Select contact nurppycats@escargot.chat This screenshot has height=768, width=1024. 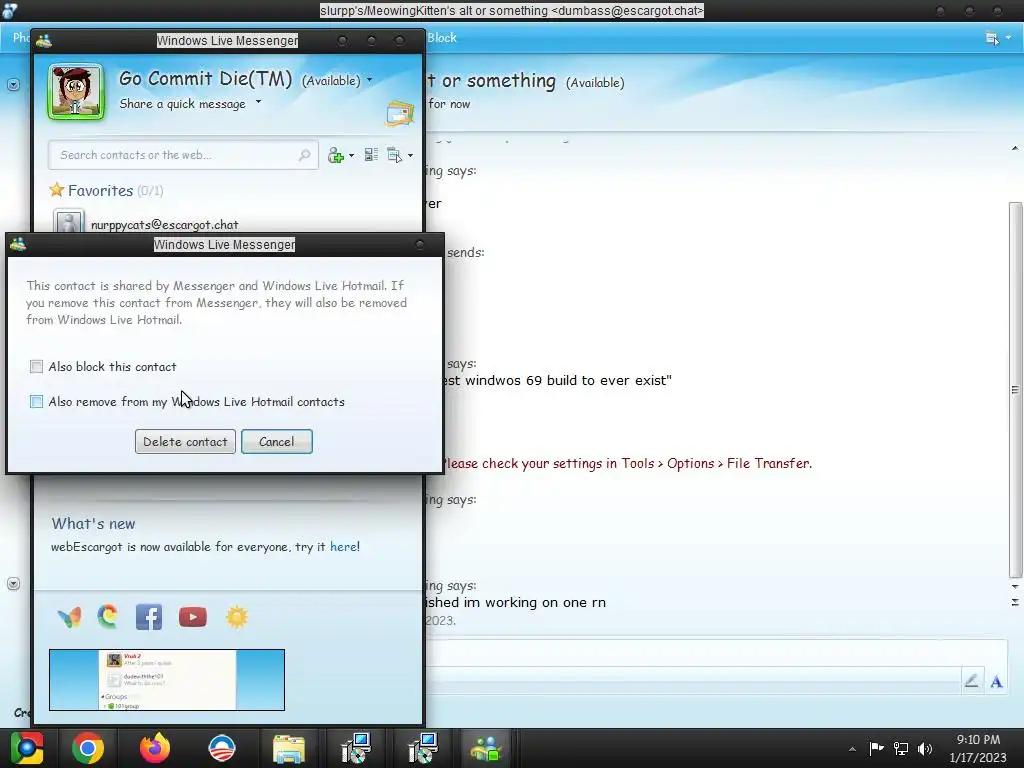click(x=165, y=225)
